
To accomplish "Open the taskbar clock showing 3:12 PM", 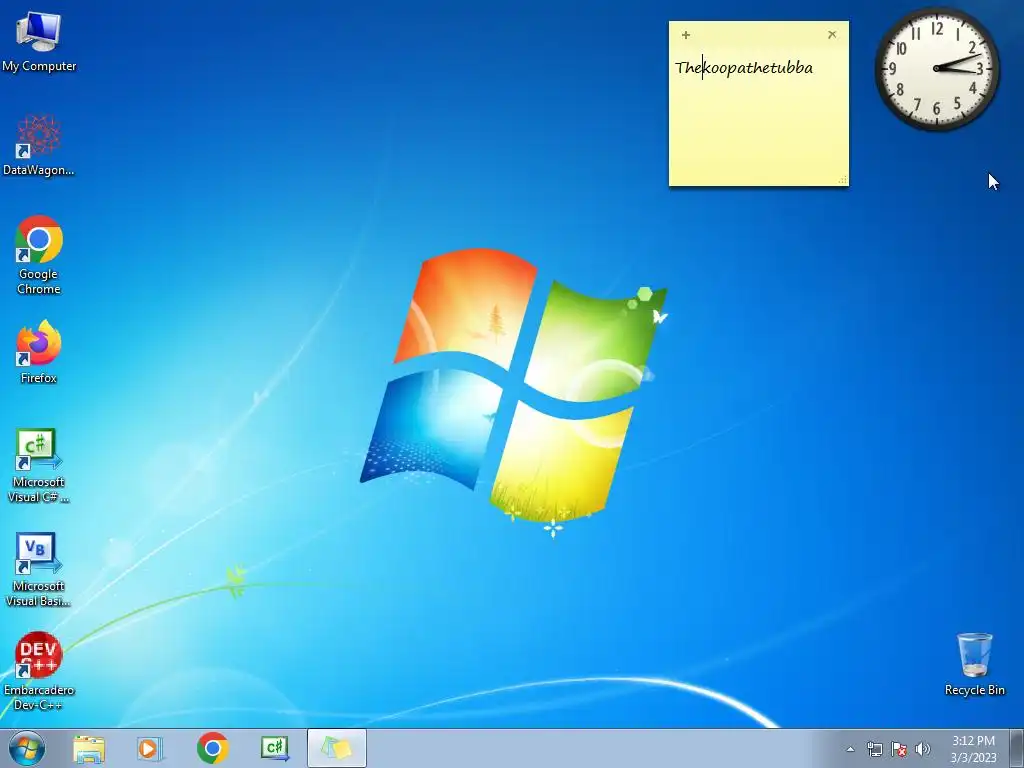I will 973,749.
